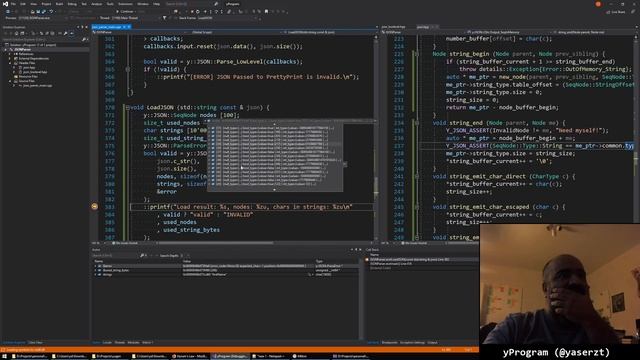The height and width of the screenshot is (360, 640).
Task: Open the yProgram (Debugging) taskbar item
Action: click(229, 356)
